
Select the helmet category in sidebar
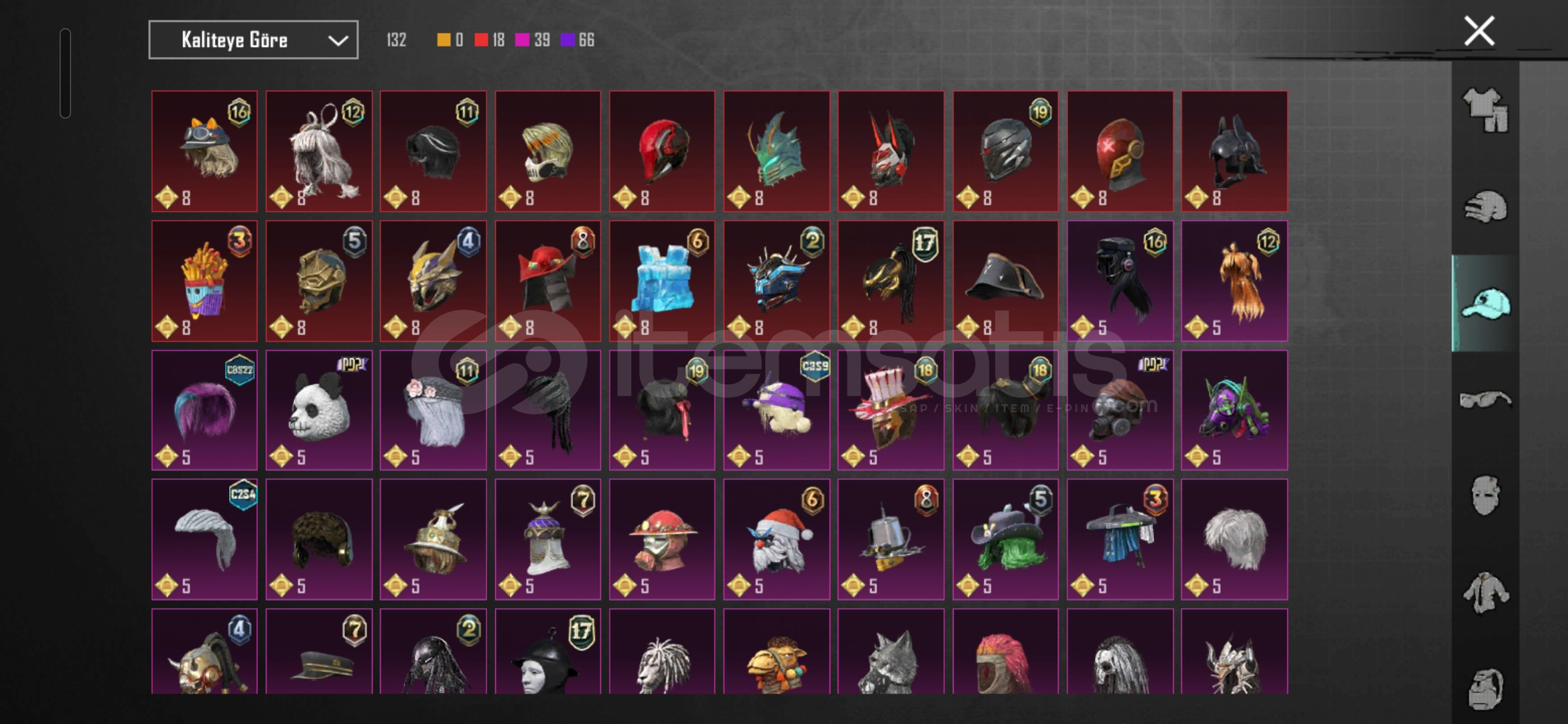pyautogui.click(x=1485, y=206)
